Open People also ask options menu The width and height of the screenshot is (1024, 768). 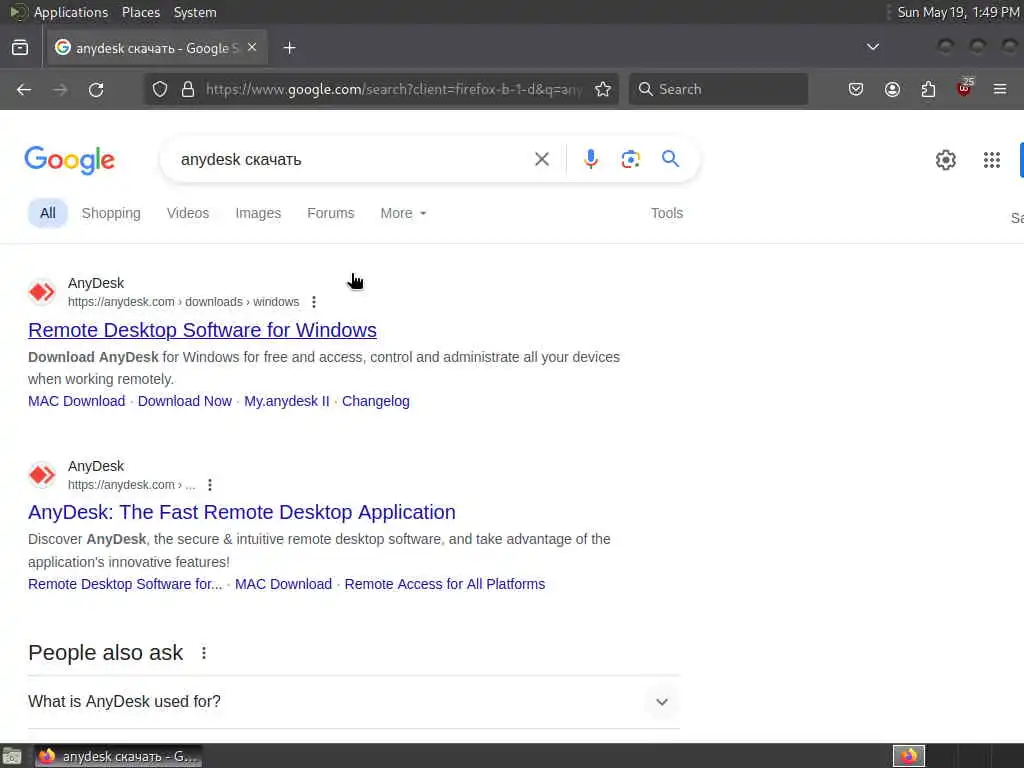(x=204, y=653)
